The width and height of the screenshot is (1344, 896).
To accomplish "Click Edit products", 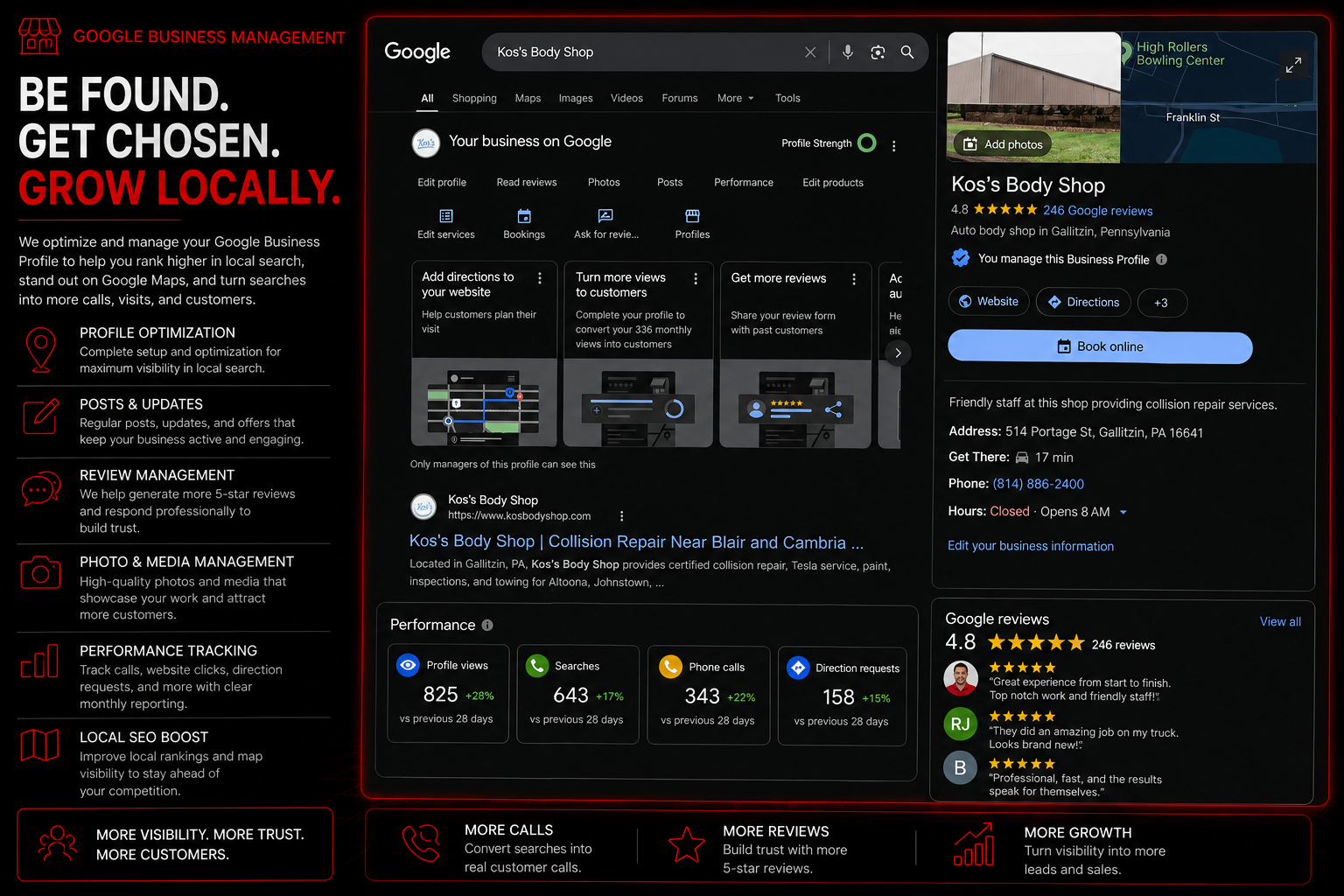I will click(833, 183).
